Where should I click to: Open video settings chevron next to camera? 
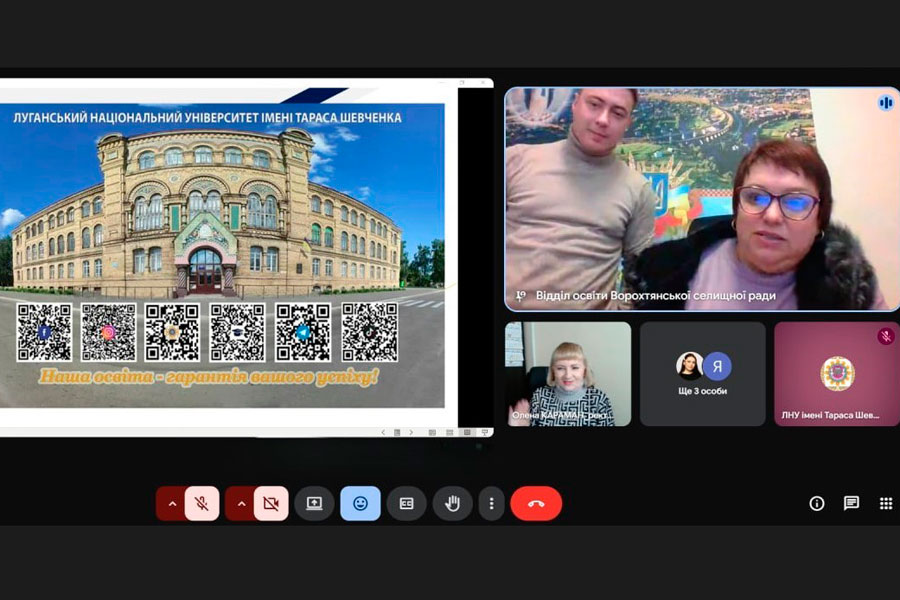click(x=242, y=504)
